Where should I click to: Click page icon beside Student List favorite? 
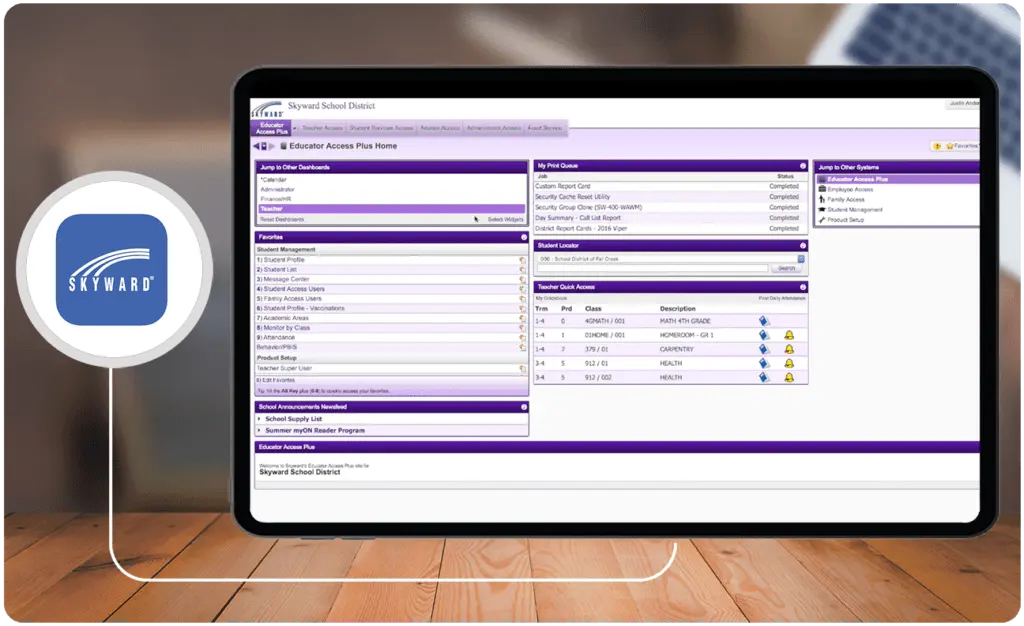(522, 270)
